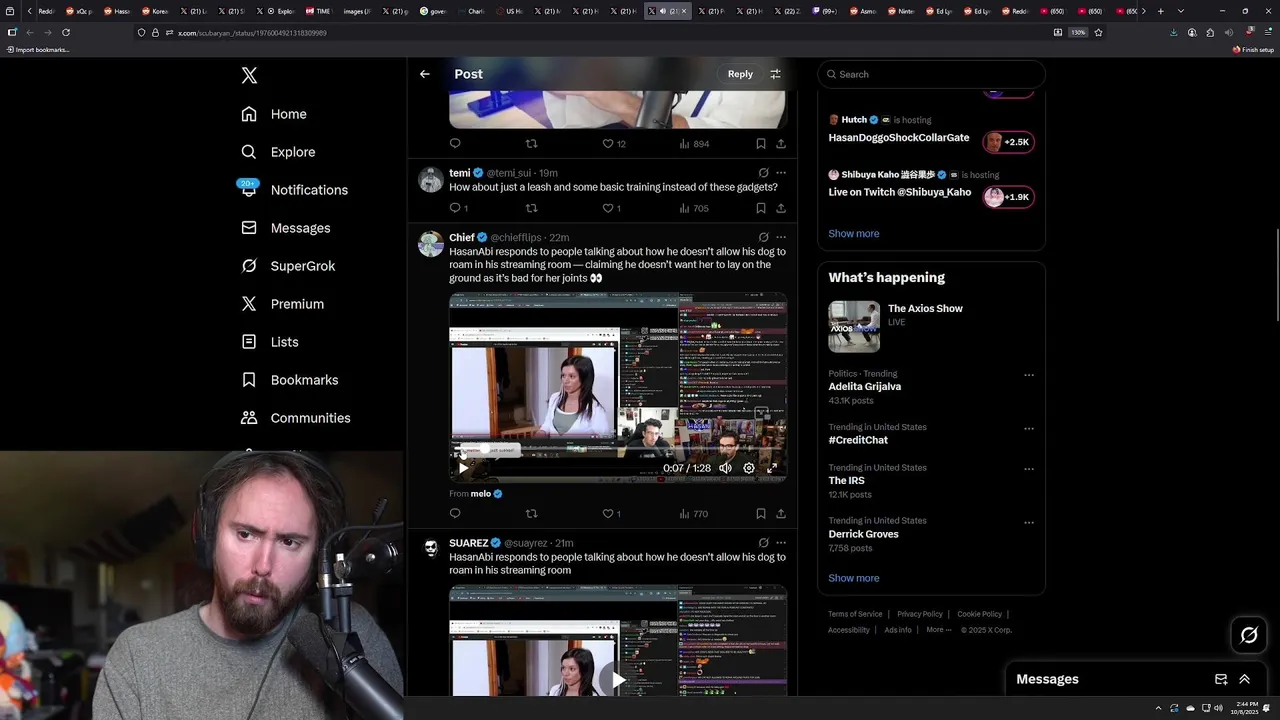Click the Search input field
1280x720 pixels.
pyautogui.click(x=931, y=74)
